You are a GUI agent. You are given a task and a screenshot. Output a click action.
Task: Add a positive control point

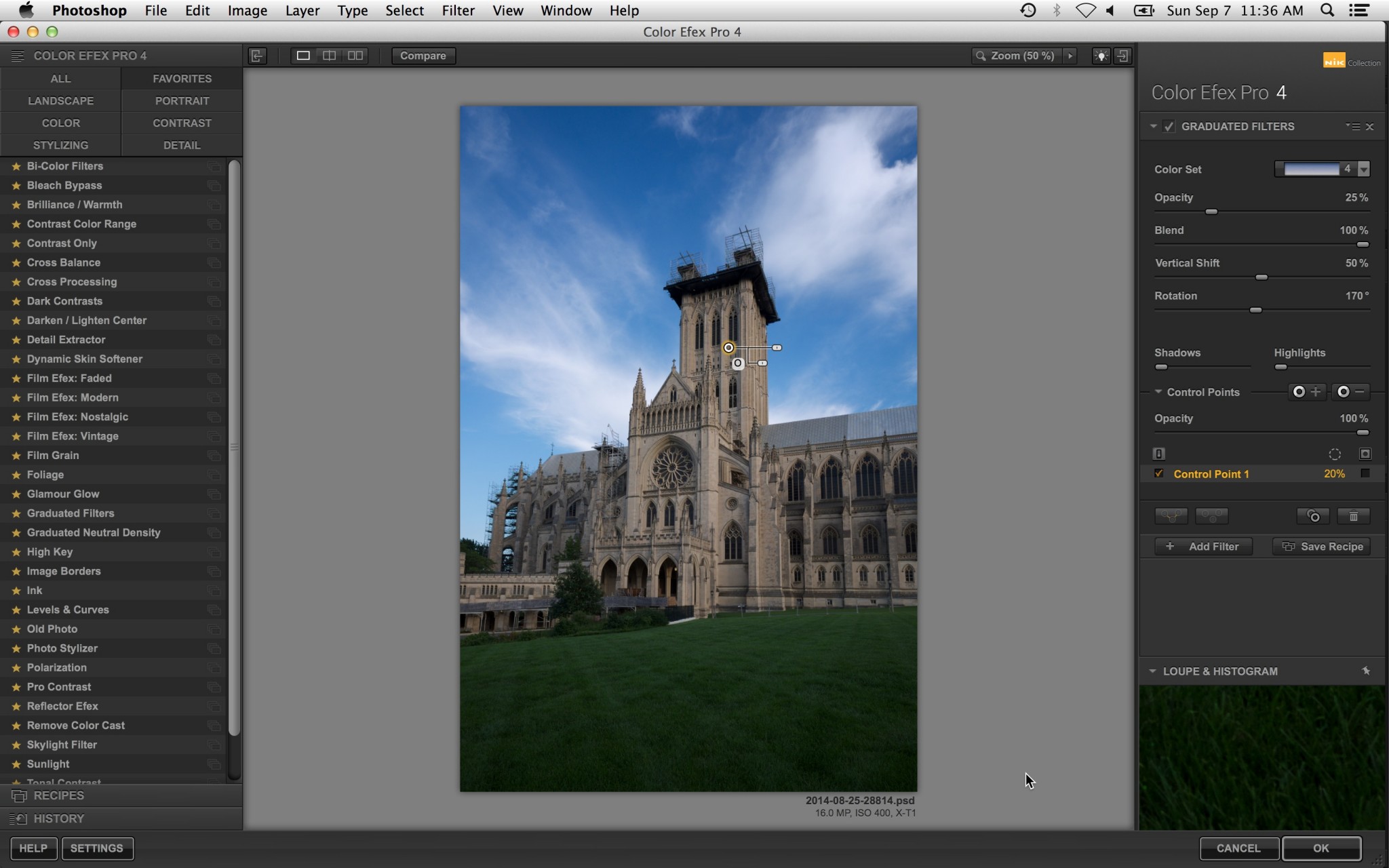1306,392
